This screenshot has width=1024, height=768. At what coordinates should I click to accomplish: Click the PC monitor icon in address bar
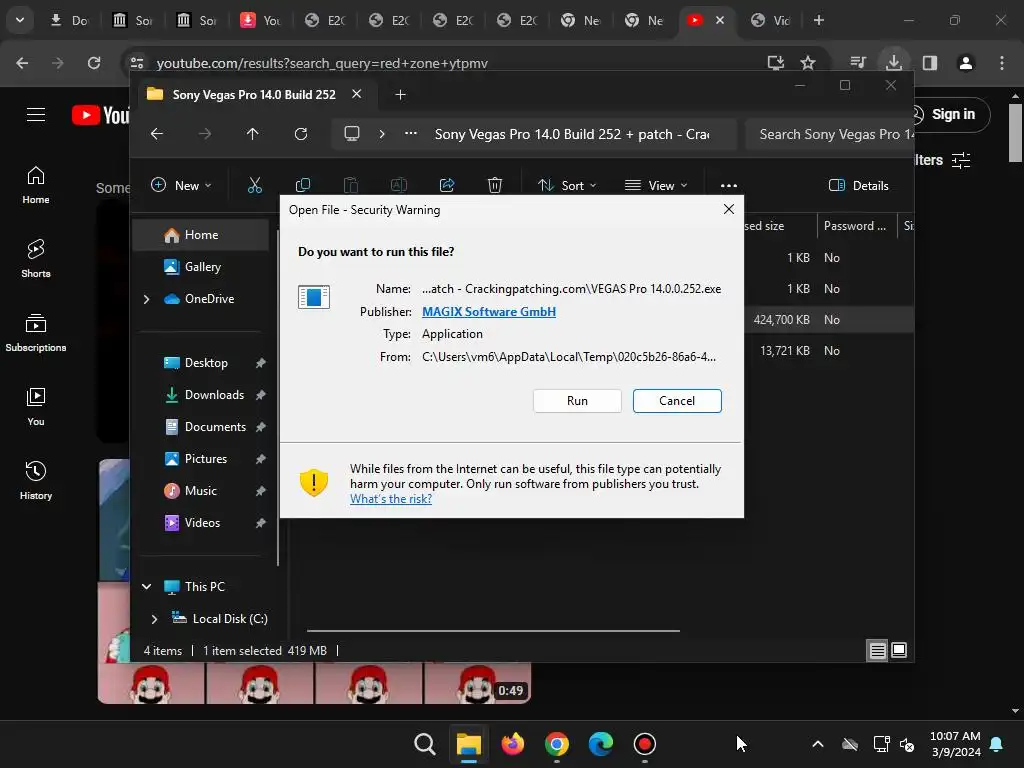pyautogui.click(x=352, y=134)
